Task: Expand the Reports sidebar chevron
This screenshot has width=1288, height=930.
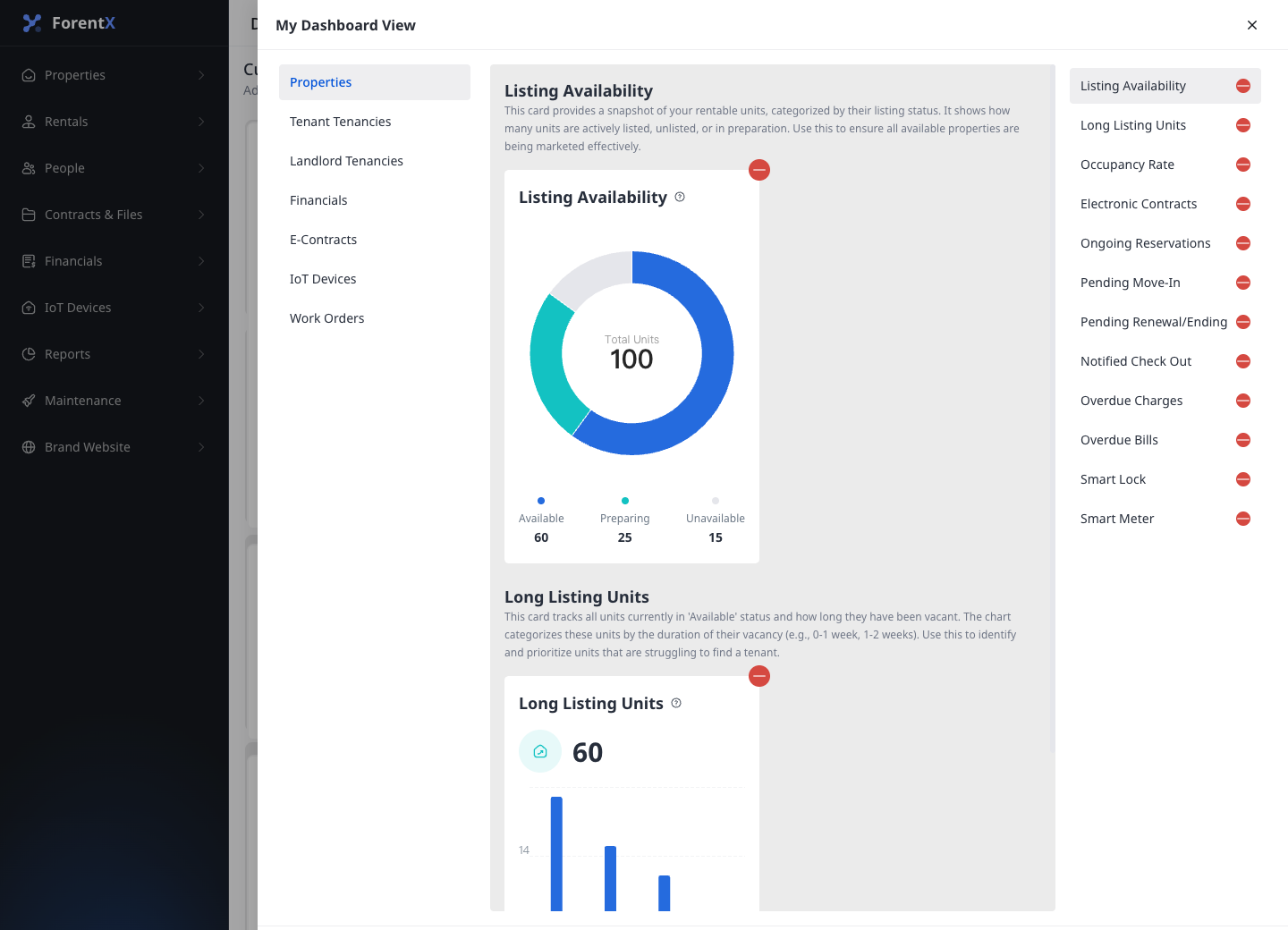Action: pos(201,354)
